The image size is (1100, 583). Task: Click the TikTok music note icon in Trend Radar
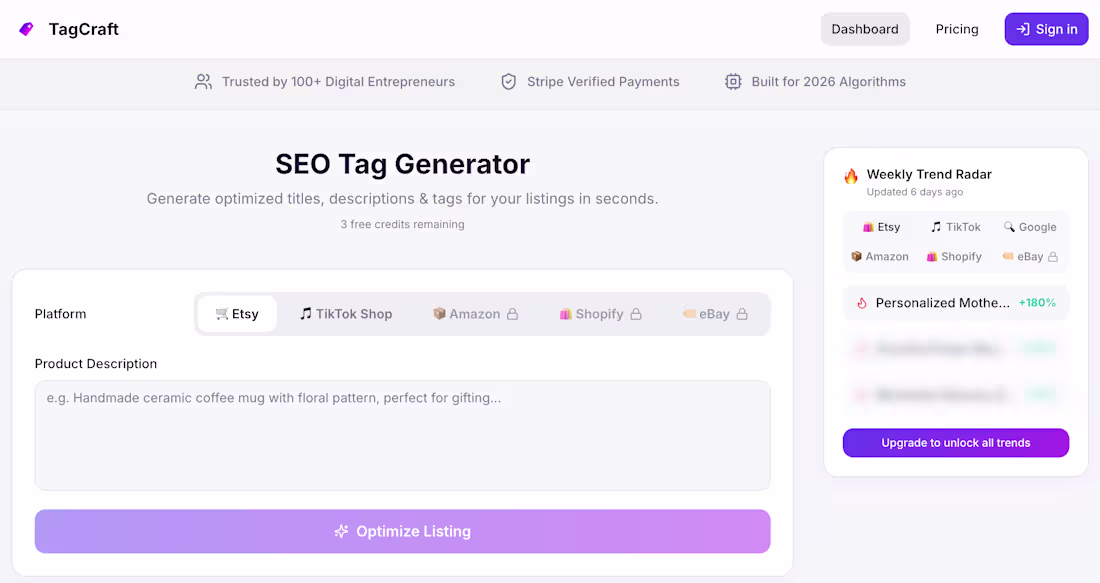[x=938, y=227]
